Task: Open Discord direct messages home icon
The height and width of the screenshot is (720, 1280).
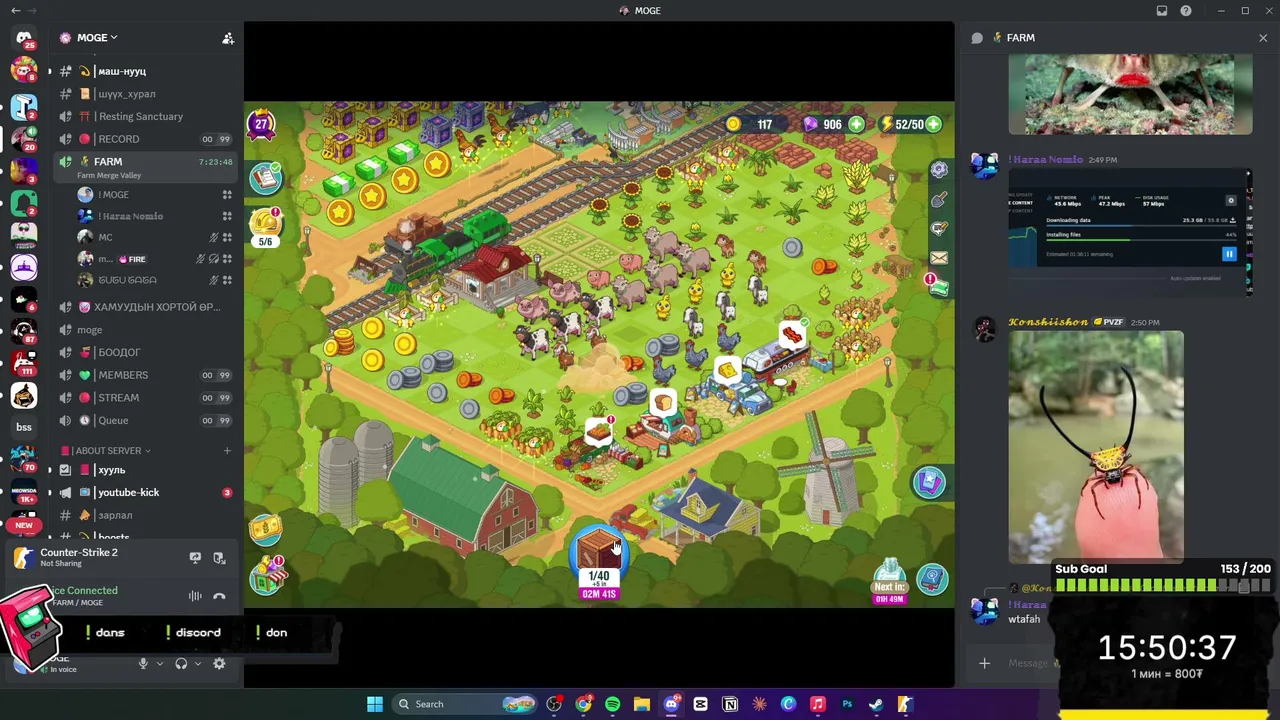Action: [x=24, y=38]
